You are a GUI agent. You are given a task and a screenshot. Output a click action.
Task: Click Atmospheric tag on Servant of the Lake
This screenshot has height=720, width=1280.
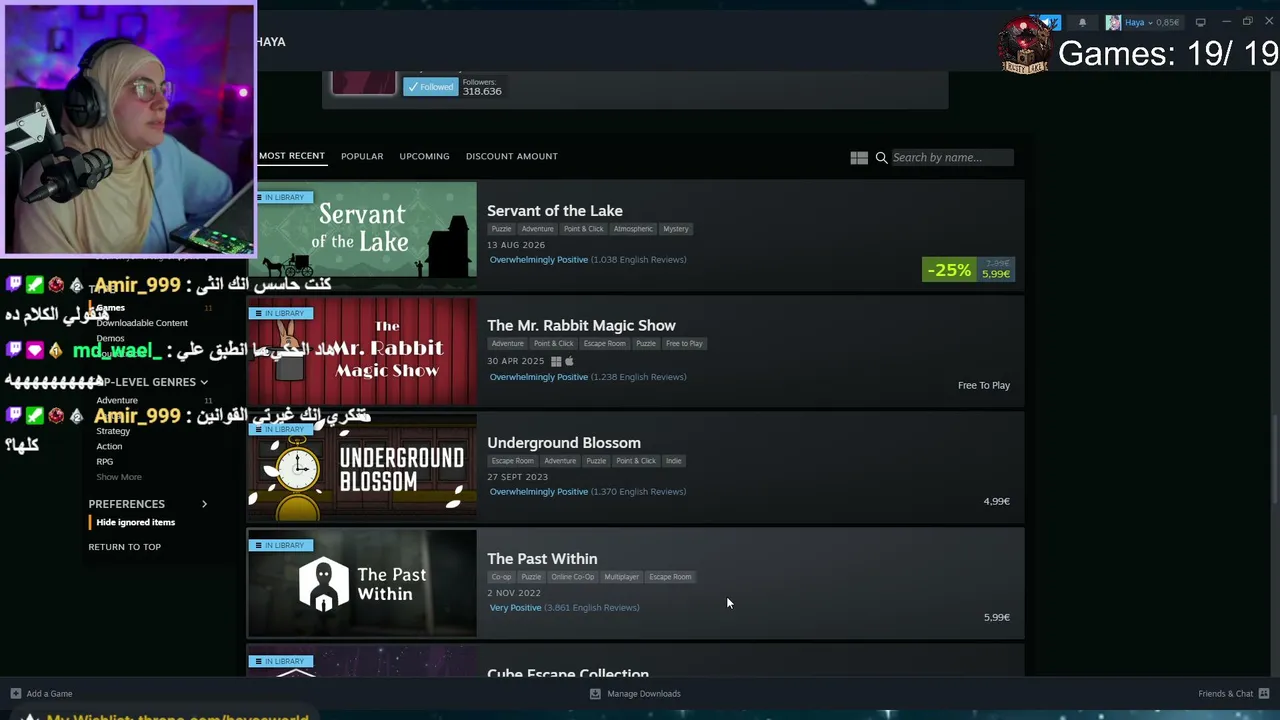tap(633, 229)
